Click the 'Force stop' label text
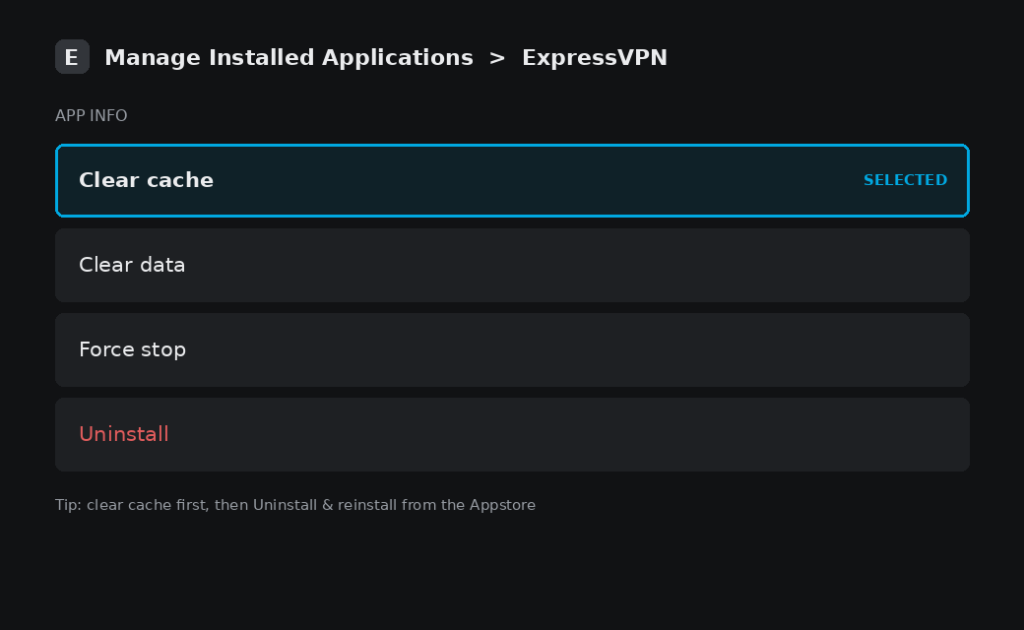 point(132,350)
